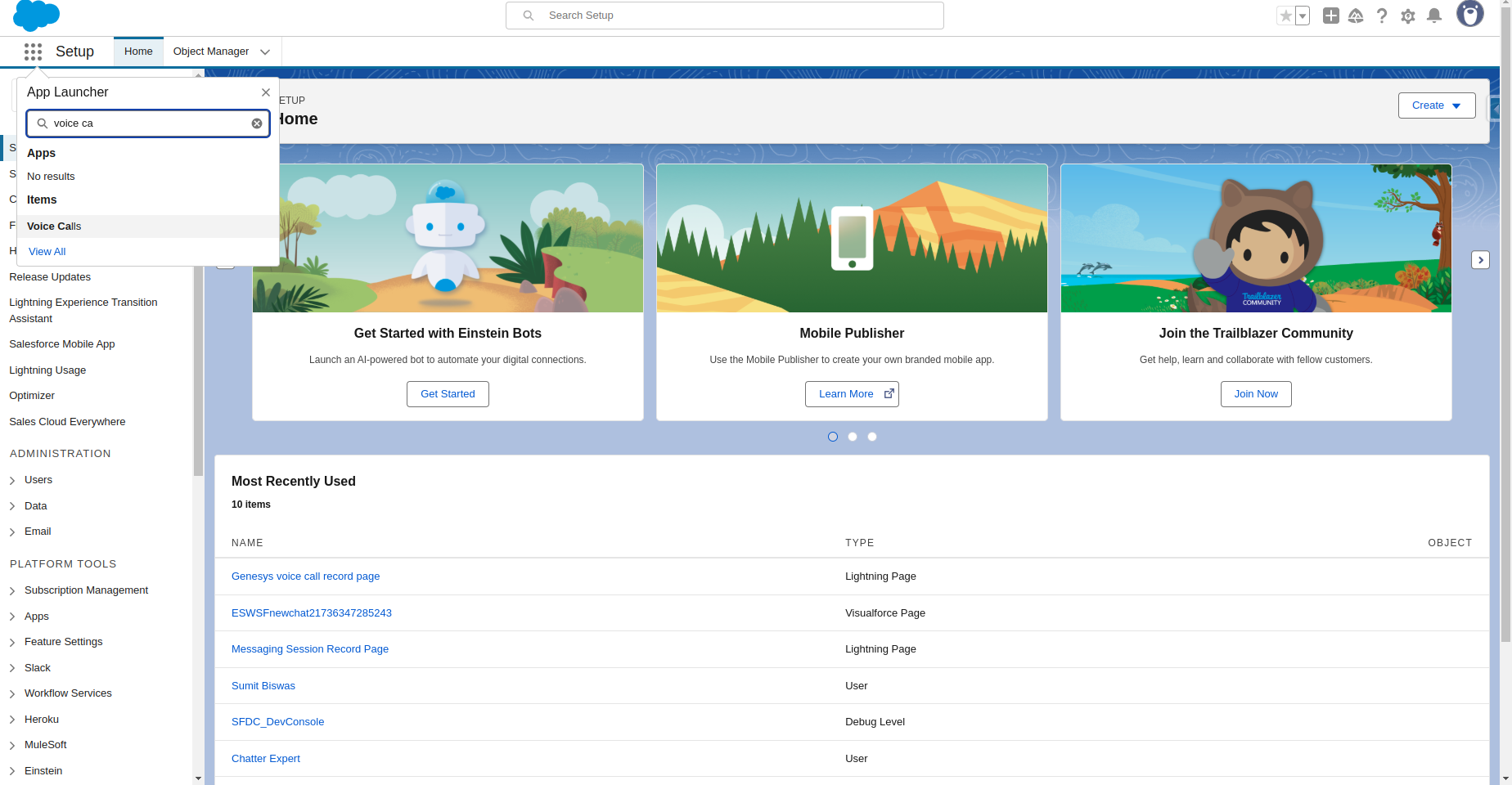
Task: Clear the App Launcher search text
Action: click(x=257, y=123)
